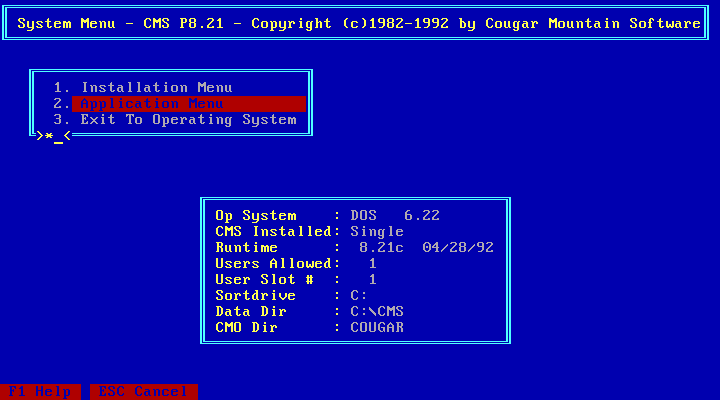Click the COUGAR directory value

[377, 327]
